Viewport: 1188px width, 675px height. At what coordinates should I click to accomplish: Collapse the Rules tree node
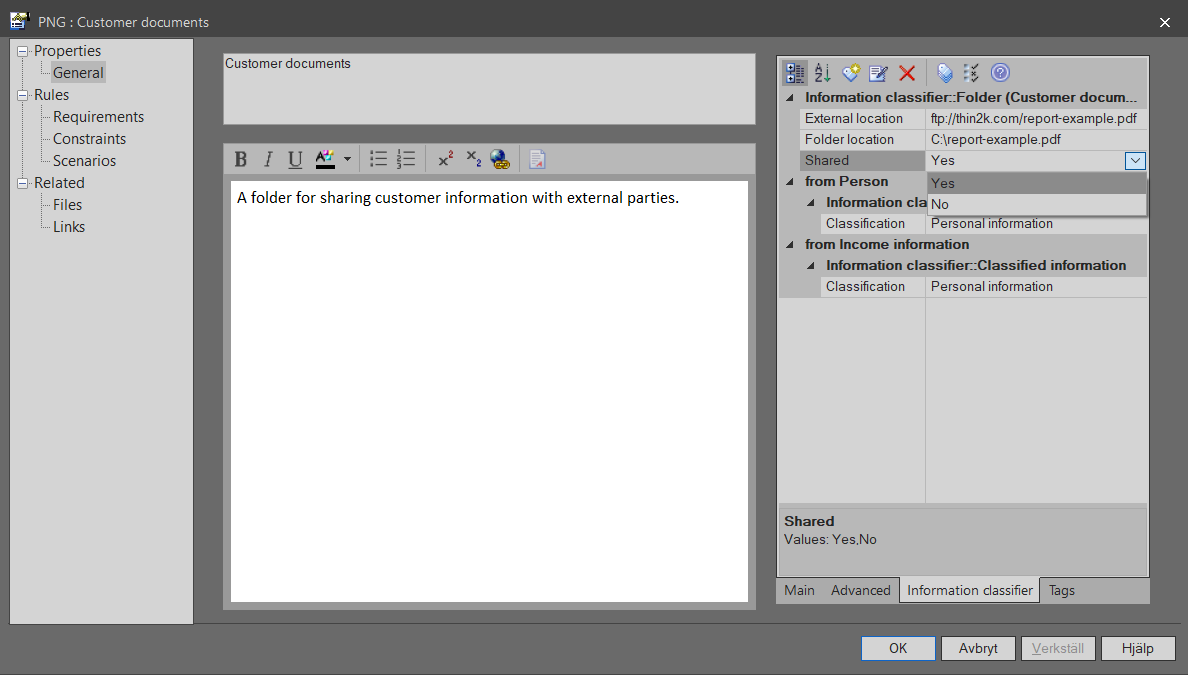click(24, 95)
